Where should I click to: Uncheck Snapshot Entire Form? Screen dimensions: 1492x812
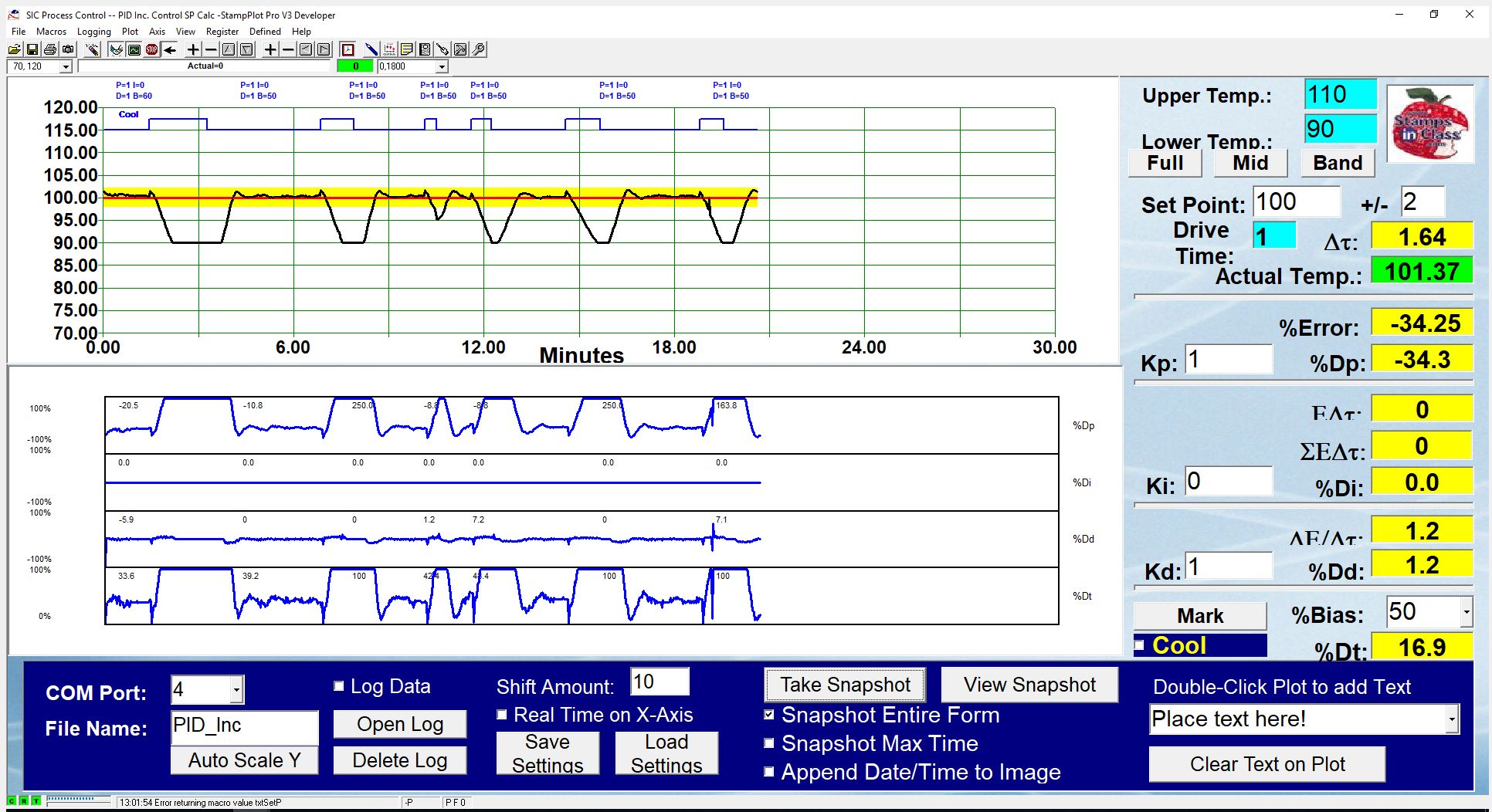[x=768, y=715]
